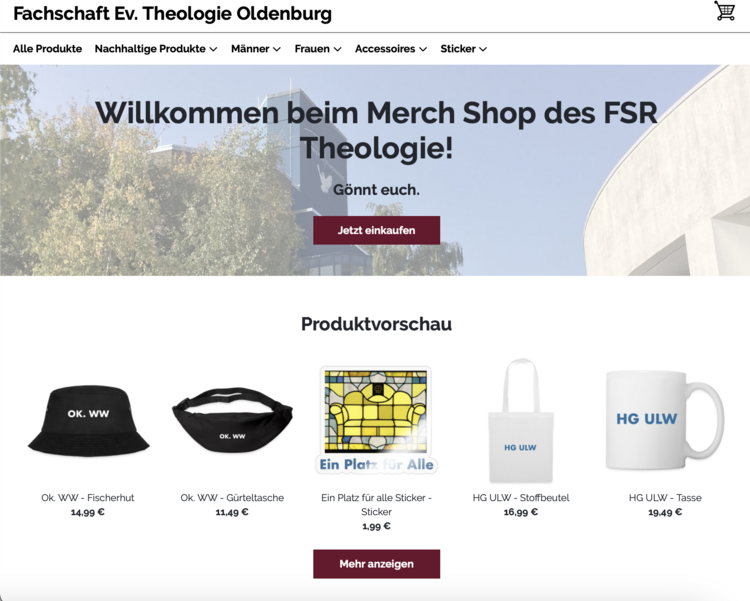Image resolution: width=750 pixels, height=601 pixels.
Task: Open the Frauen dropdown menu
Action: coord(318,49)
